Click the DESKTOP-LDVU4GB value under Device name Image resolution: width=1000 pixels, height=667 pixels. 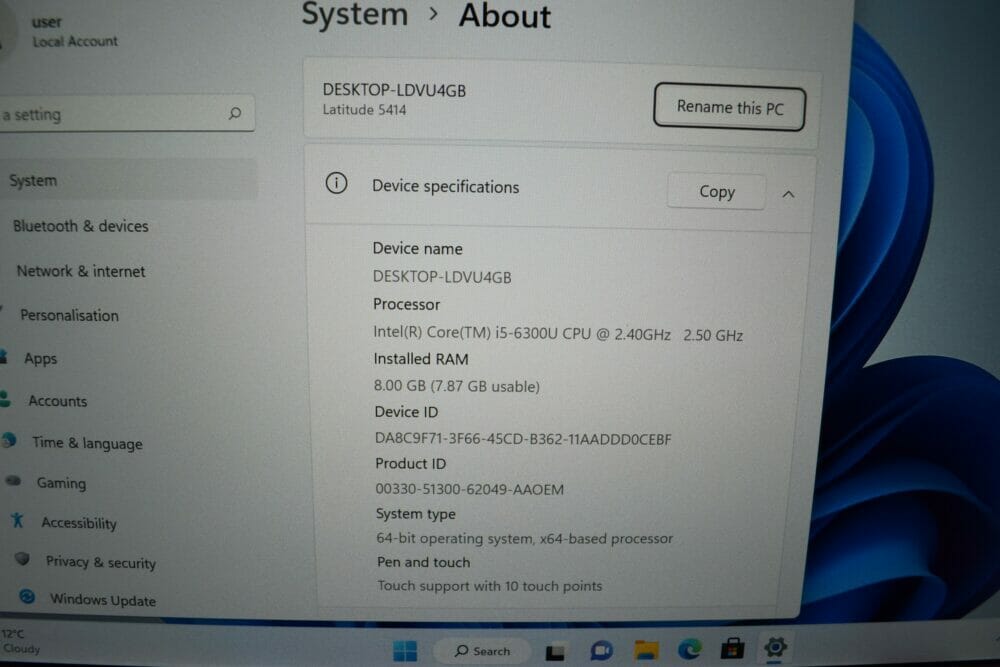click(x=442, y=277)
